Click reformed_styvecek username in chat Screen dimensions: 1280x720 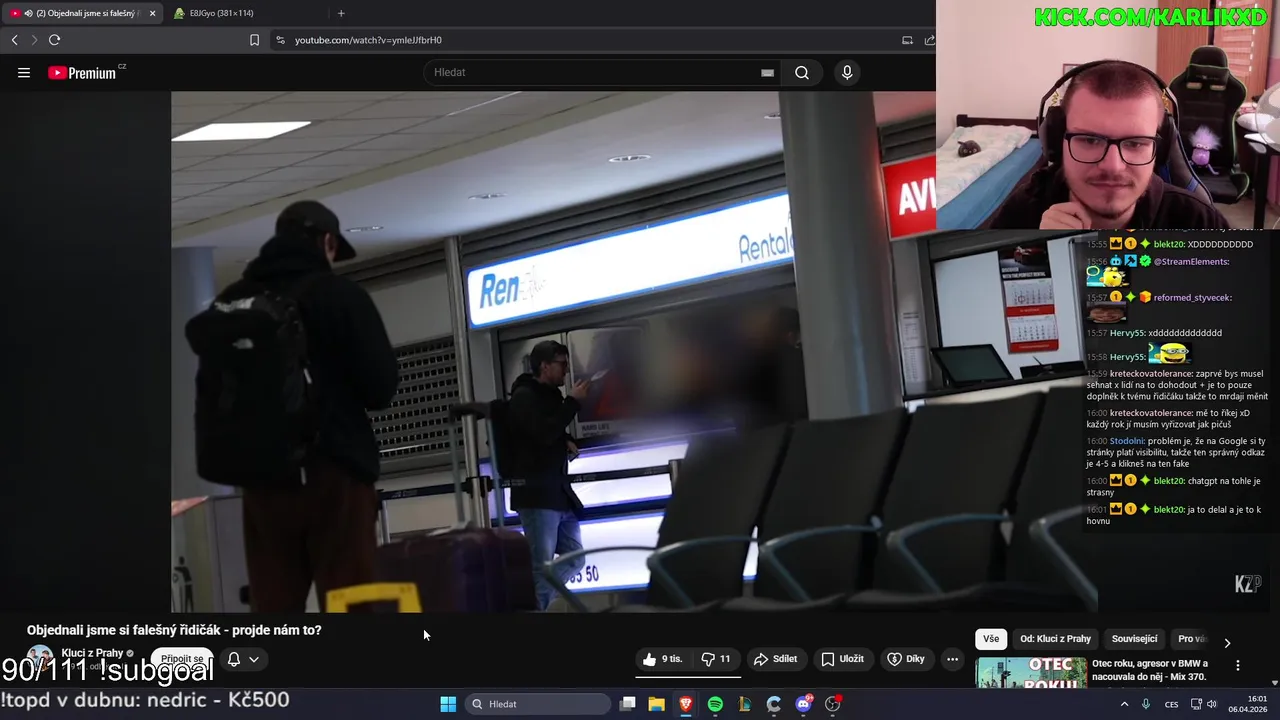[1192, 297]
